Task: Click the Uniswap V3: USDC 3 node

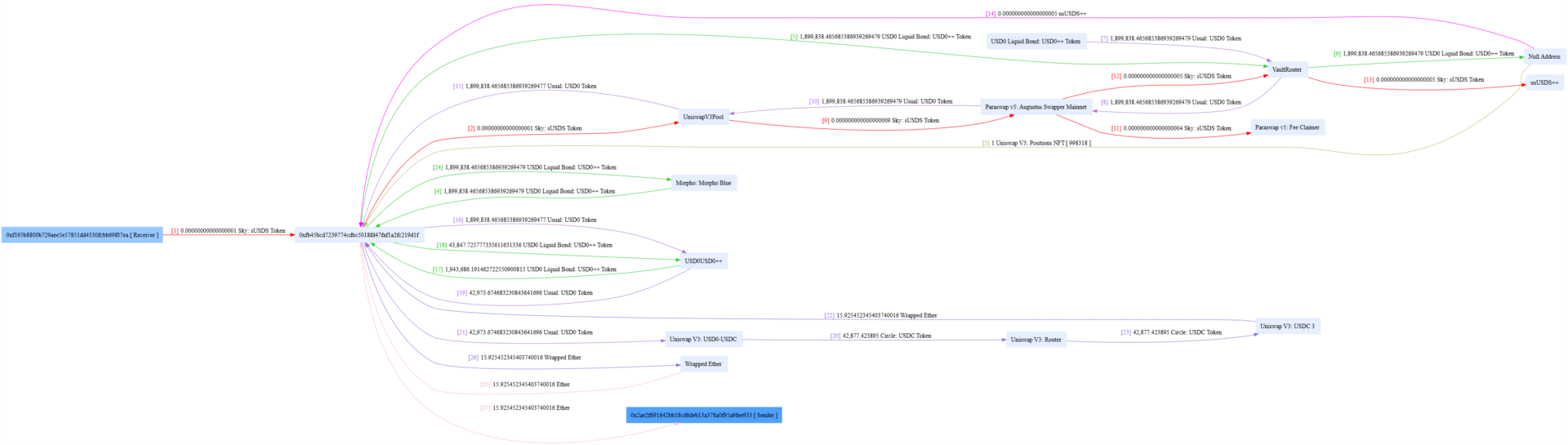Action: [1287, 327]
